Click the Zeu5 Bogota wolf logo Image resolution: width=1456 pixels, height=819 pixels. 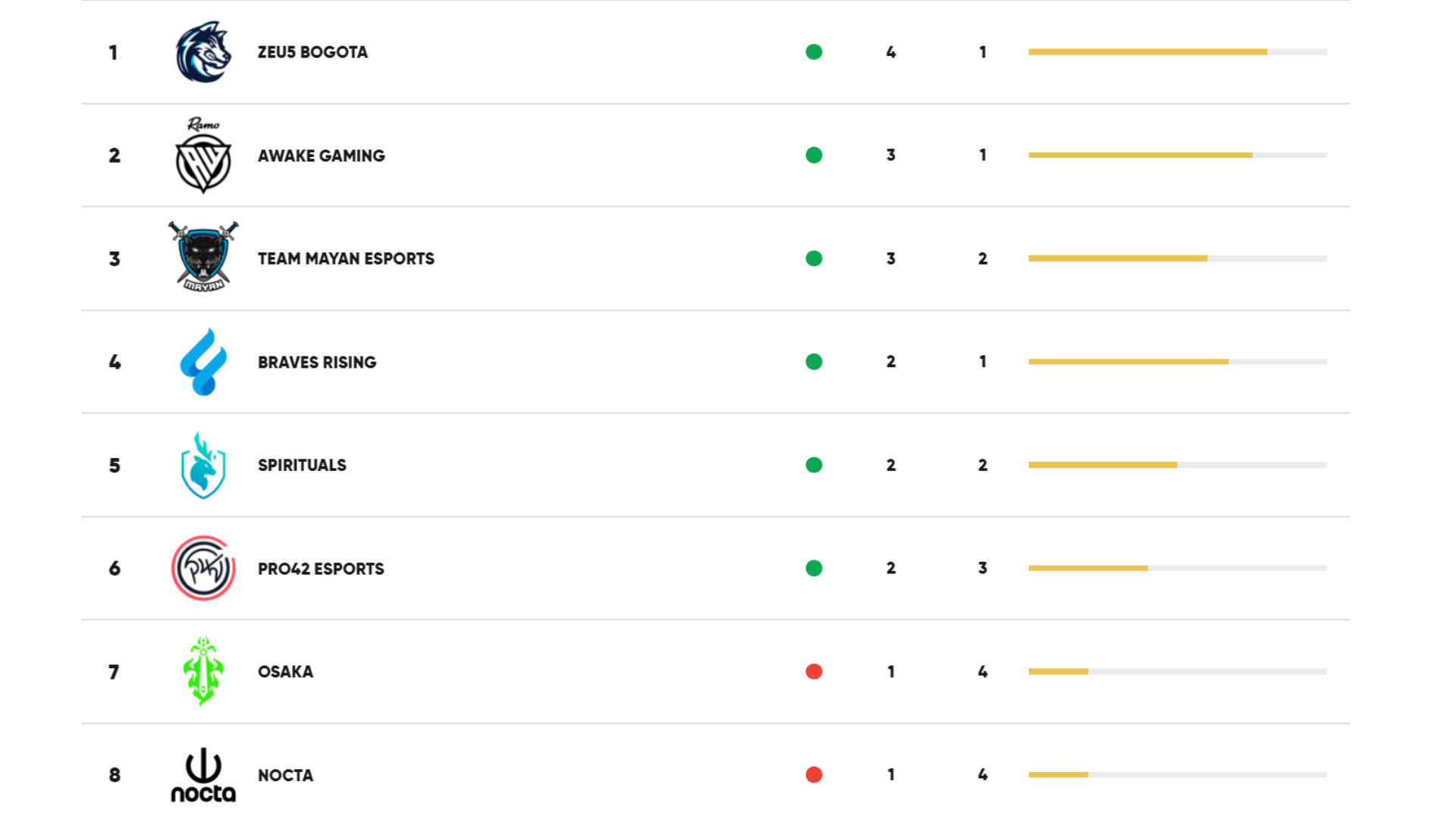pyautogui.click(x=203, y=52)
